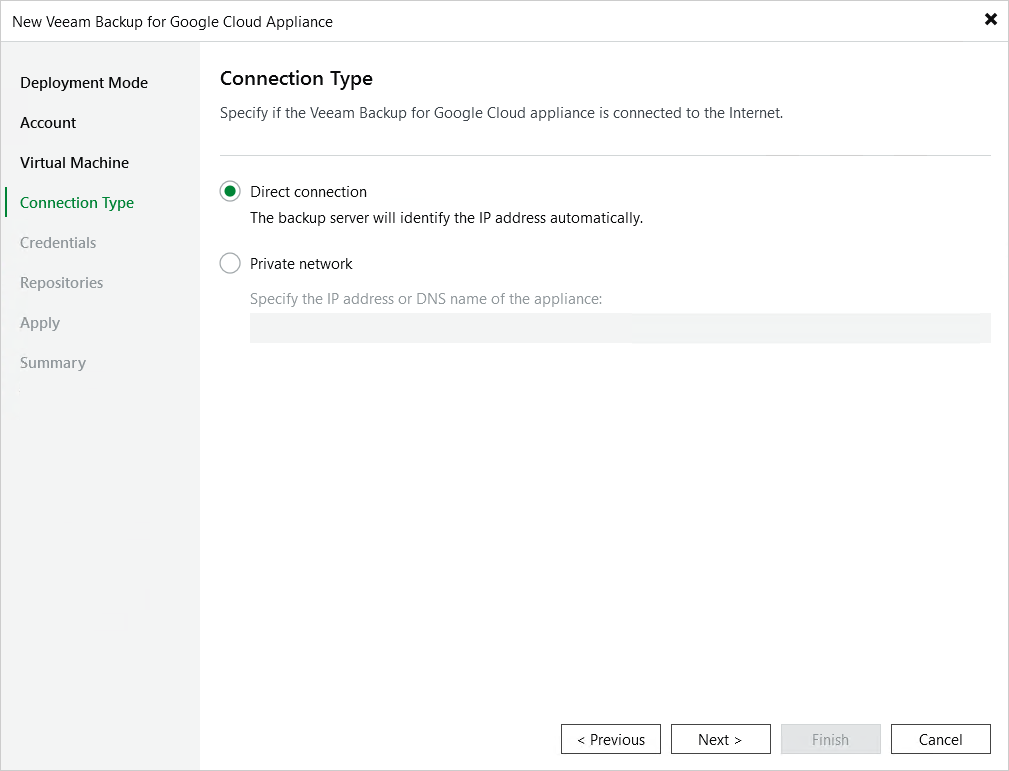Go to the Summary step
Screen dimensions: 1009x771
click(x=53, y=362)
